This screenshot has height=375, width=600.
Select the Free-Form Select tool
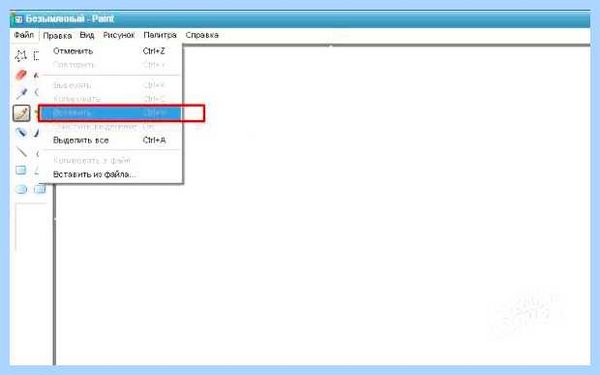click(21, 56)
